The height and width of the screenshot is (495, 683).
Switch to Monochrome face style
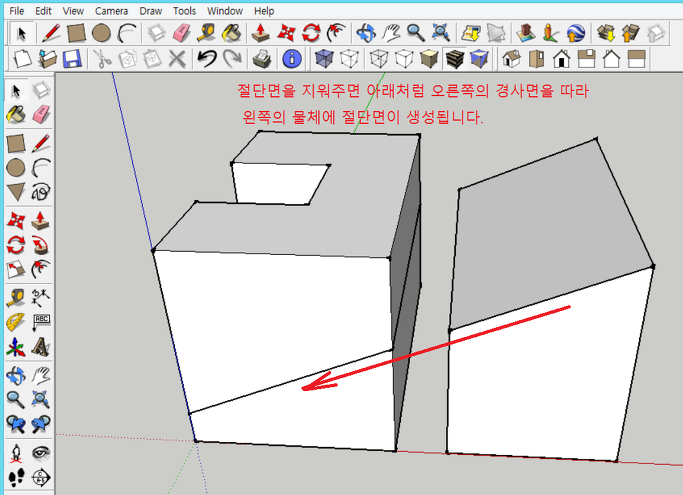click(479, 59)
